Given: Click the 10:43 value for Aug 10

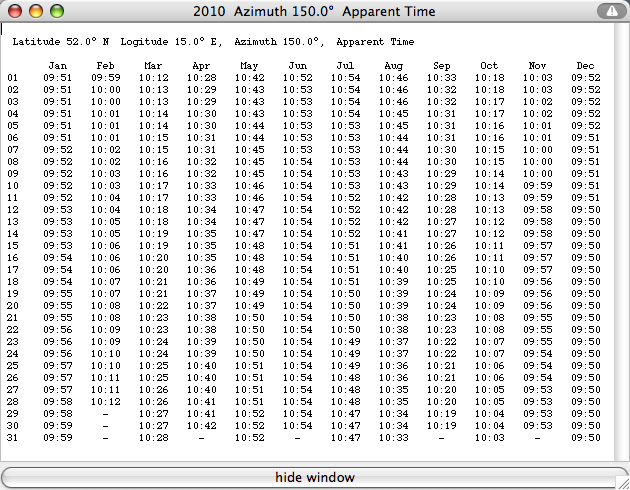Looking at the screenshot, I should coord(394,186).
